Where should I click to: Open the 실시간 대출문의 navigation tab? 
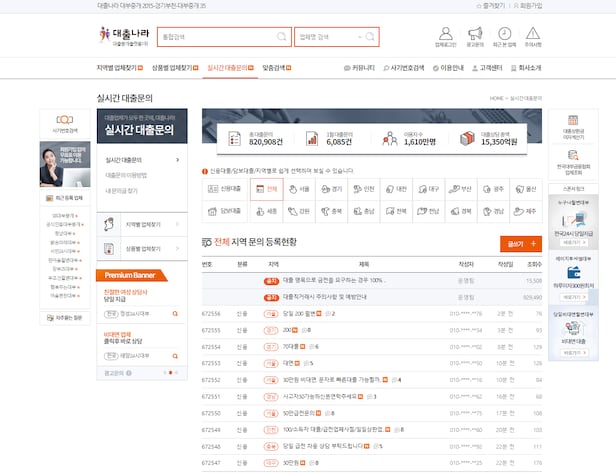[228, 68]
